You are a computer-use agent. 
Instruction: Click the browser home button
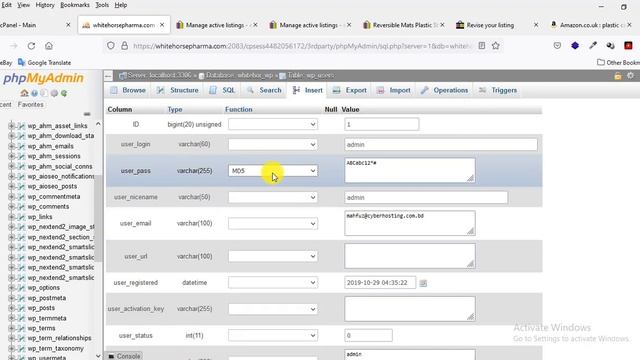point(49,46)
